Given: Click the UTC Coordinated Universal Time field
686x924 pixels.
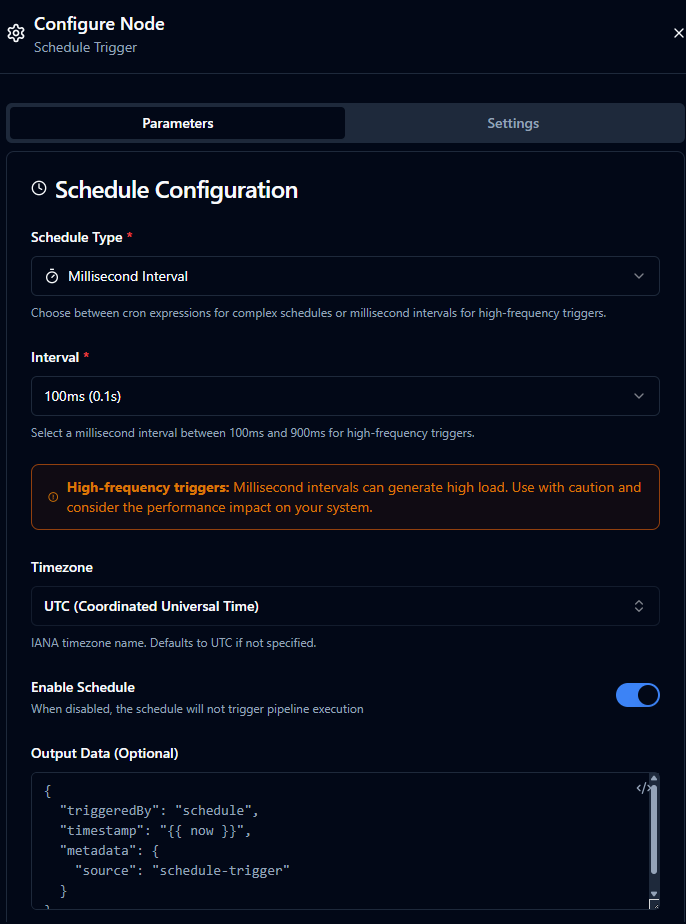Looking at the screenshot, I should tap(345, 606).
